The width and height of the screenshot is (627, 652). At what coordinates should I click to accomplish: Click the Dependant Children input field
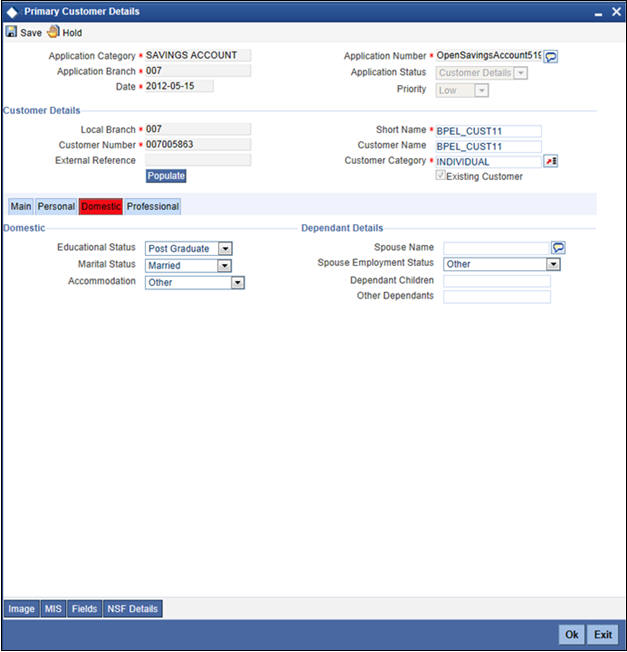497,281
